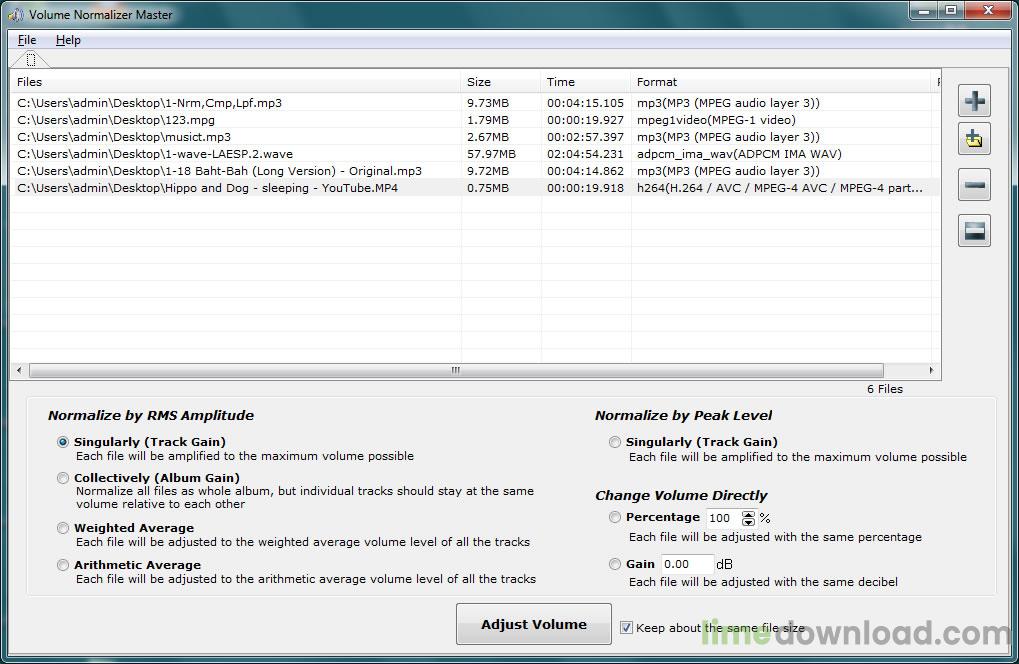Toggle Keep about the same file size
This screenshot has height=664, width=1019.
coord(626,628)
